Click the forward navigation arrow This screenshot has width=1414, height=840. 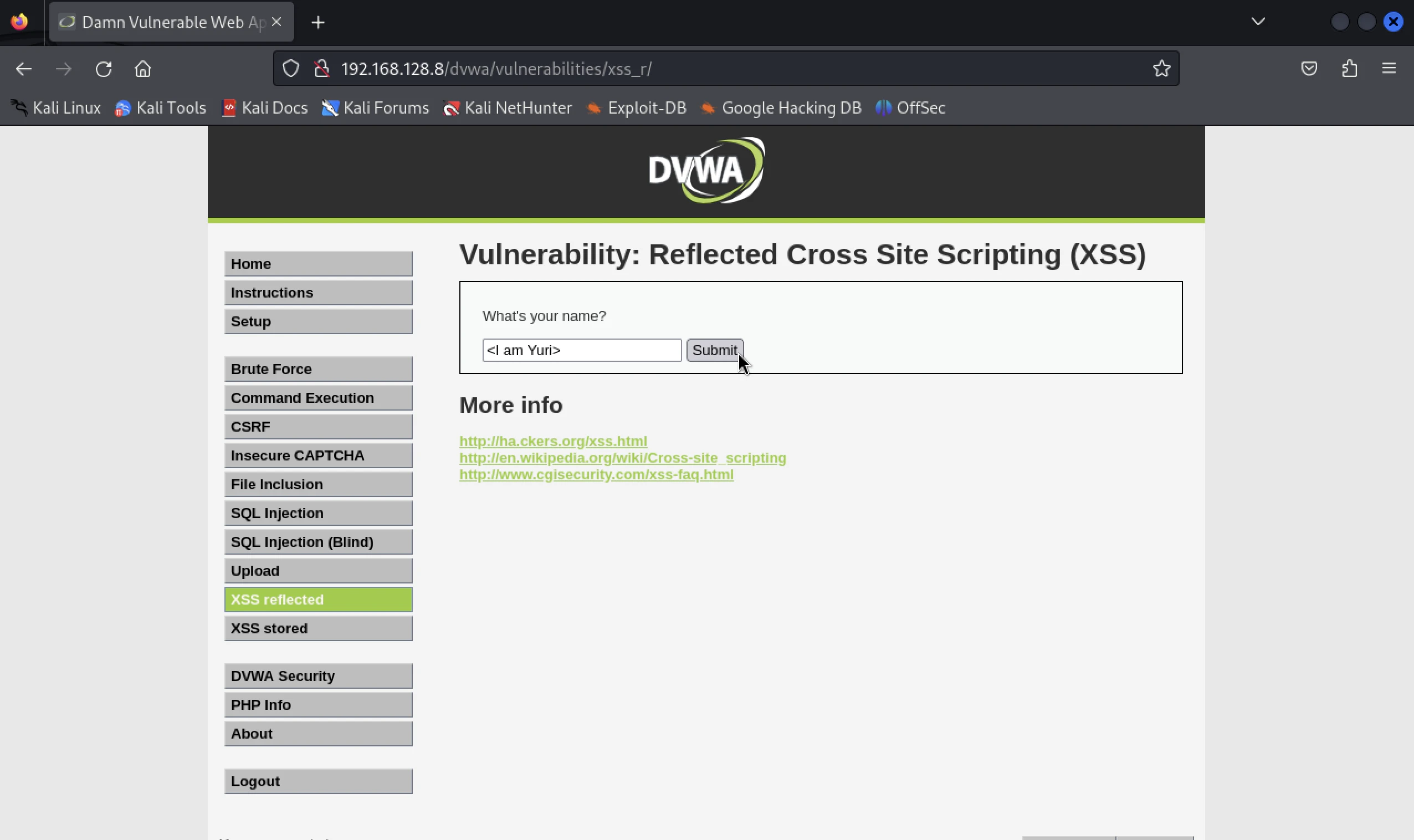pos(63,69)
